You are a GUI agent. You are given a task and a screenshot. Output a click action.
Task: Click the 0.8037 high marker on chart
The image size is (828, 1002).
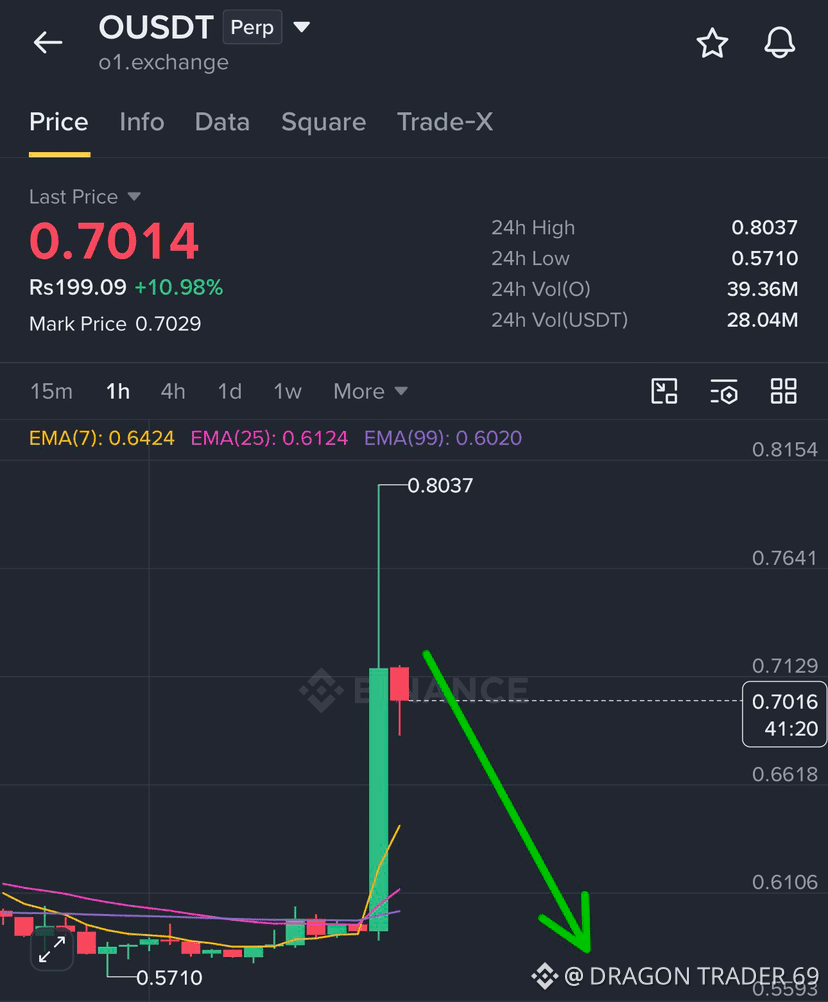[440, 486]
